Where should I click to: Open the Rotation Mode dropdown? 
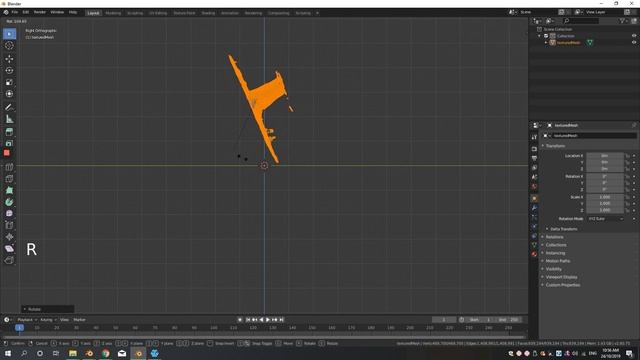[605, 219]
